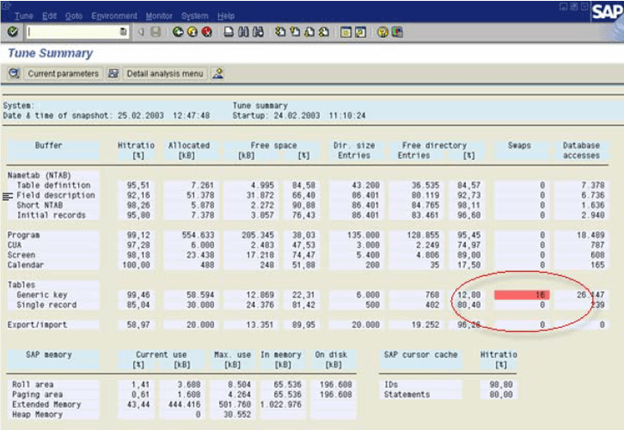Click the yellow Exit arrow icon
The height and width of the screenshot is (430, 624).
point(191,32)
